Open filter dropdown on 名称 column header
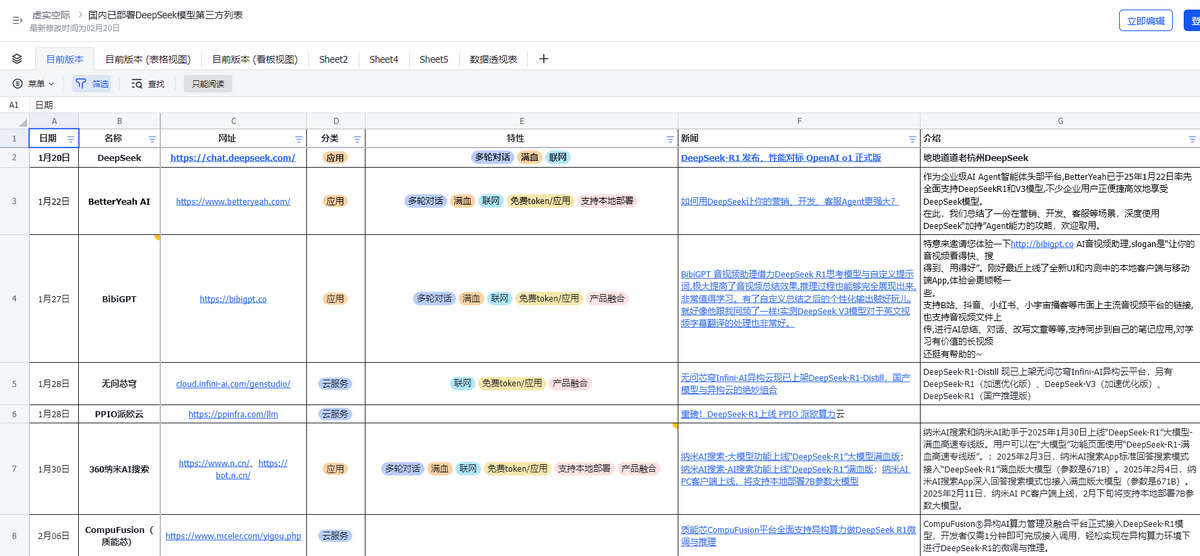The image size is (1200, 556). 152,139
